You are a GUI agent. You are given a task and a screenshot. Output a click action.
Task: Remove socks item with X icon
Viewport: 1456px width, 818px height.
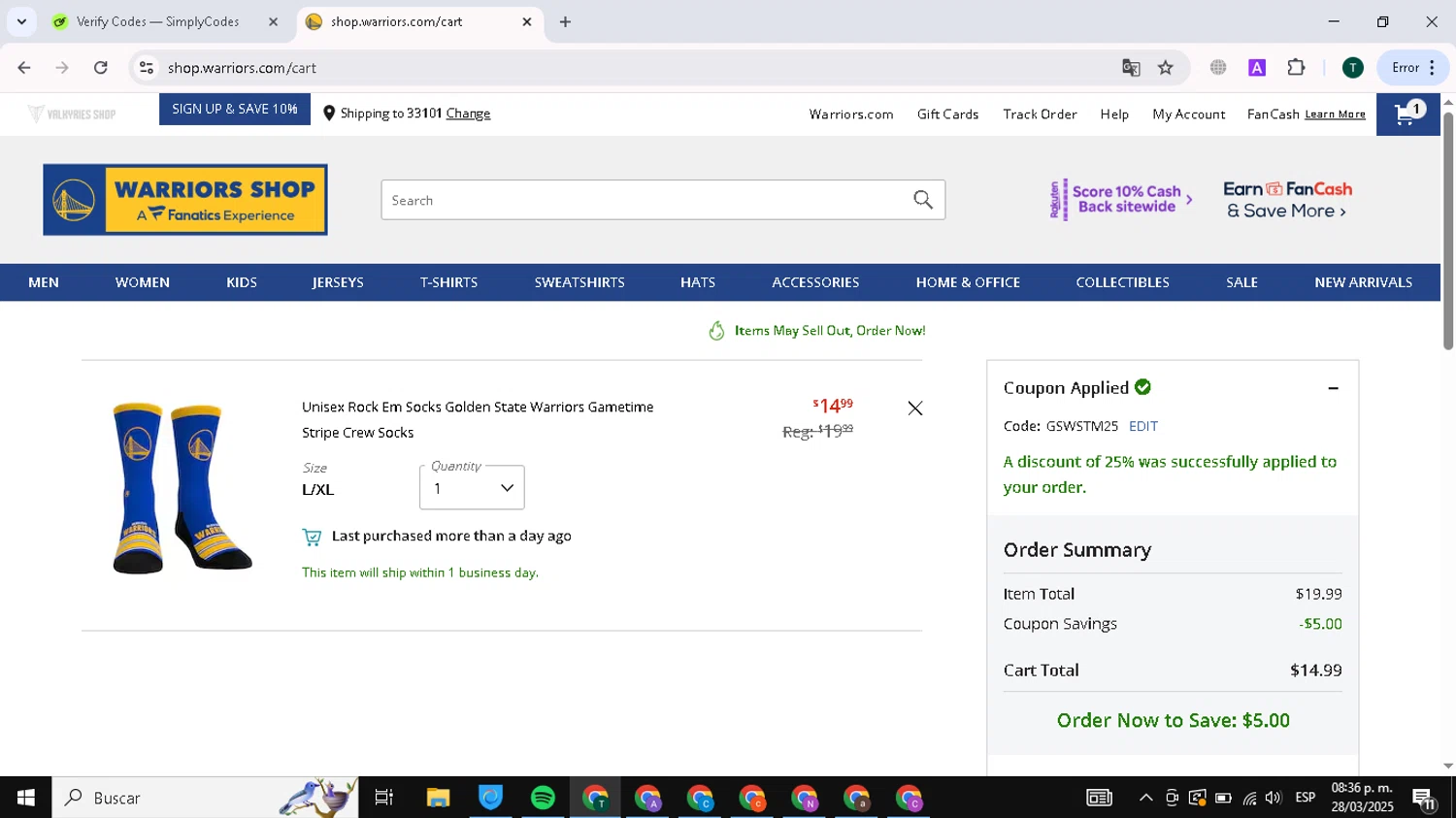[914, 409]
